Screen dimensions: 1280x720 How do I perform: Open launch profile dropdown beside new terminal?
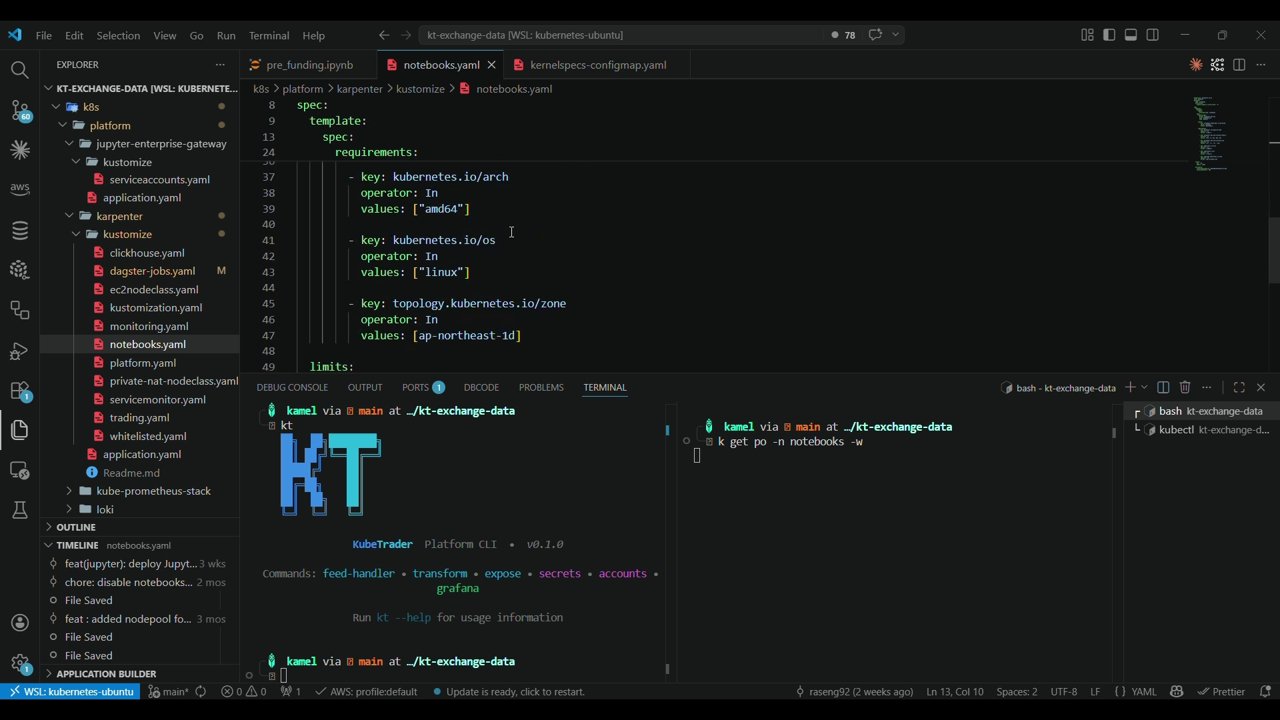tap(1144, 387)
